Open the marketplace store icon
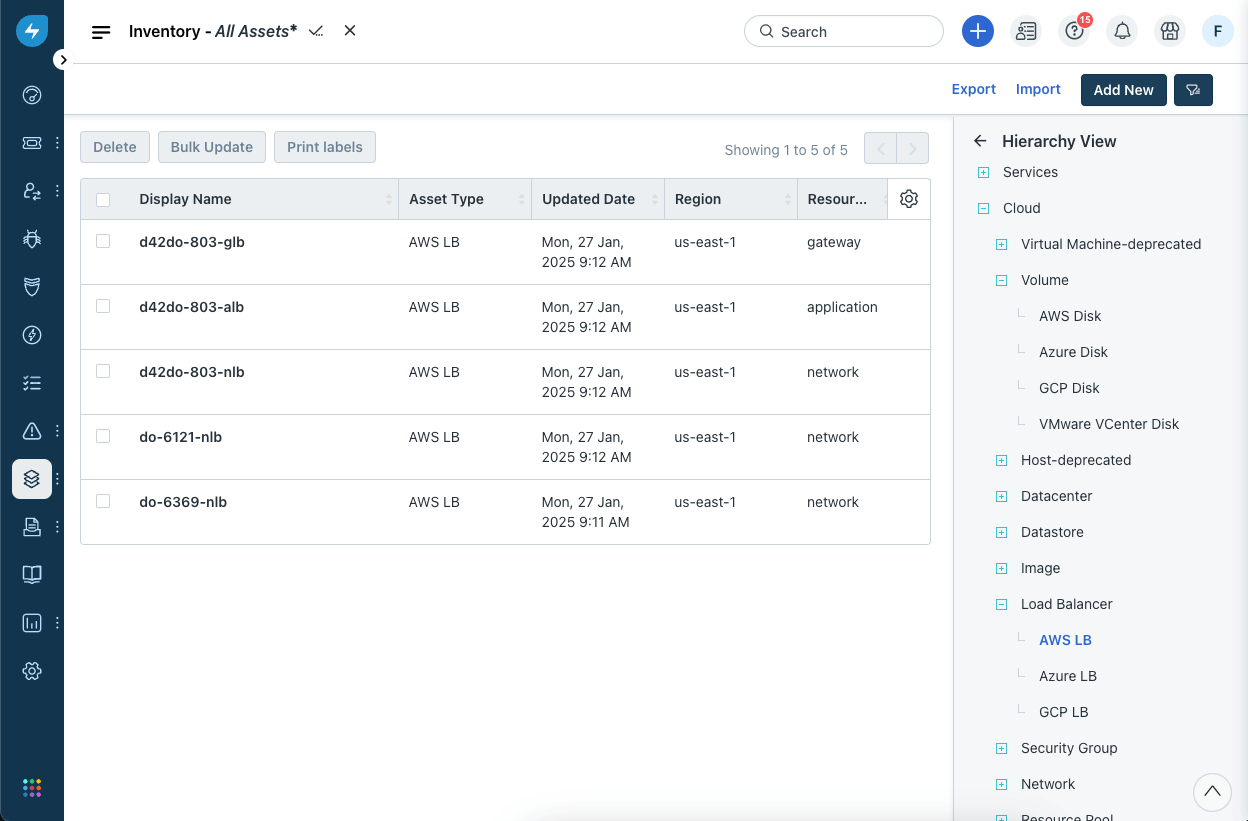Image resolution: width=1248 pixels, height=821 pixels. point(1169,31)
